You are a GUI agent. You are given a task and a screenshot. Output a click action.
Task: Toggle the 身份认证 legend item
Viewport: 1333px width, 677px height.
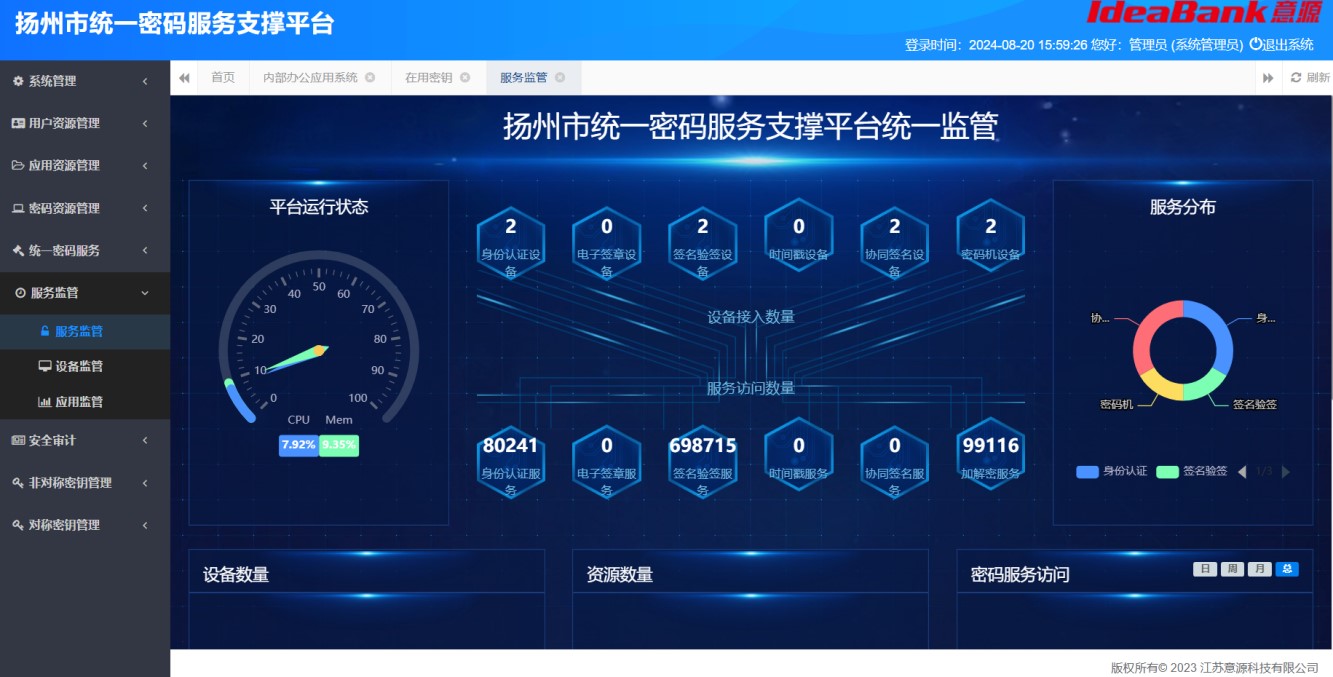1112,471
